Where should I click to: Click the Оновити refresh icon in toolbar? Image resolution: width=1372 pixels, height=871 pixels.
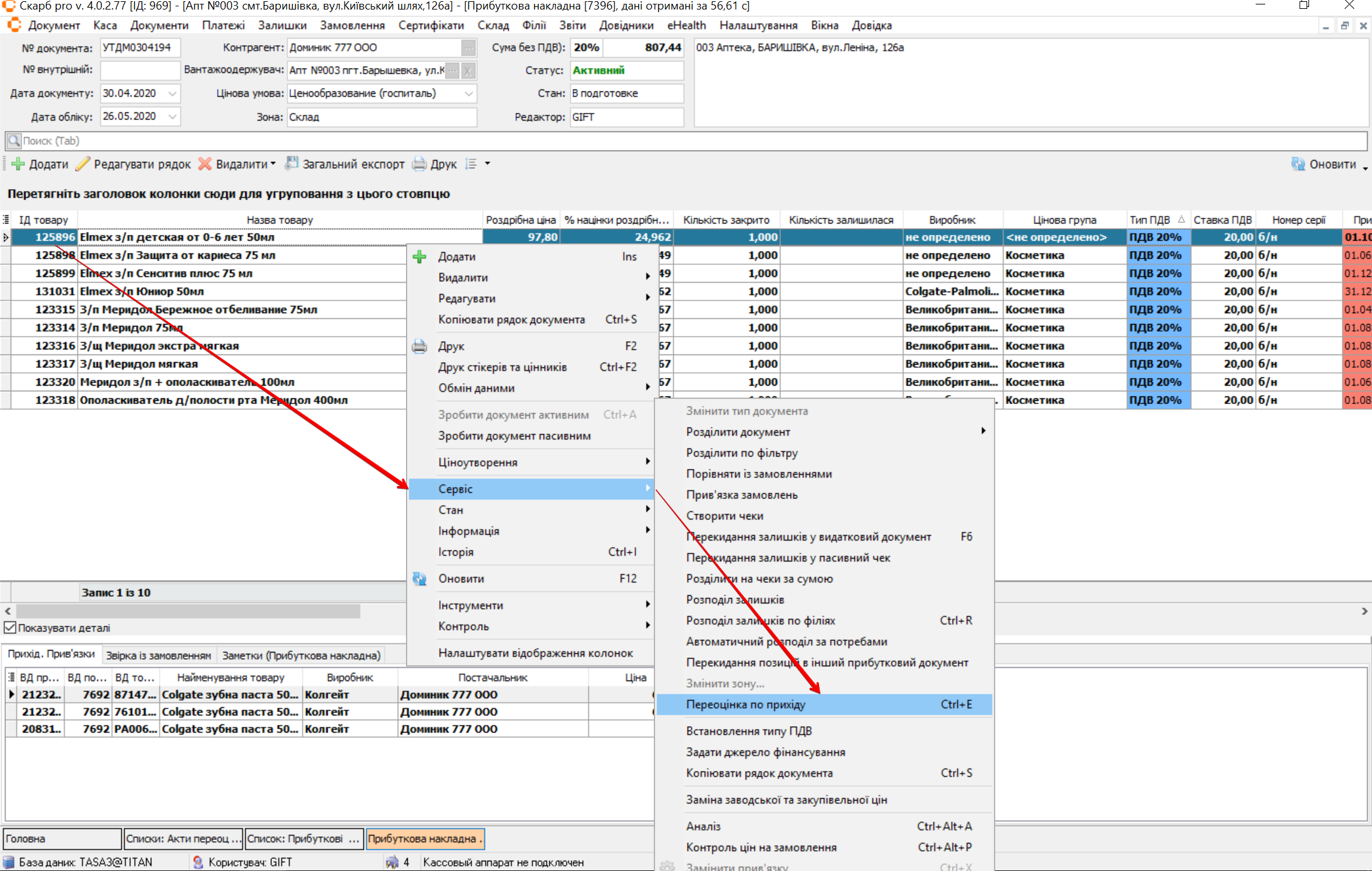click(x=1298, y=164)
